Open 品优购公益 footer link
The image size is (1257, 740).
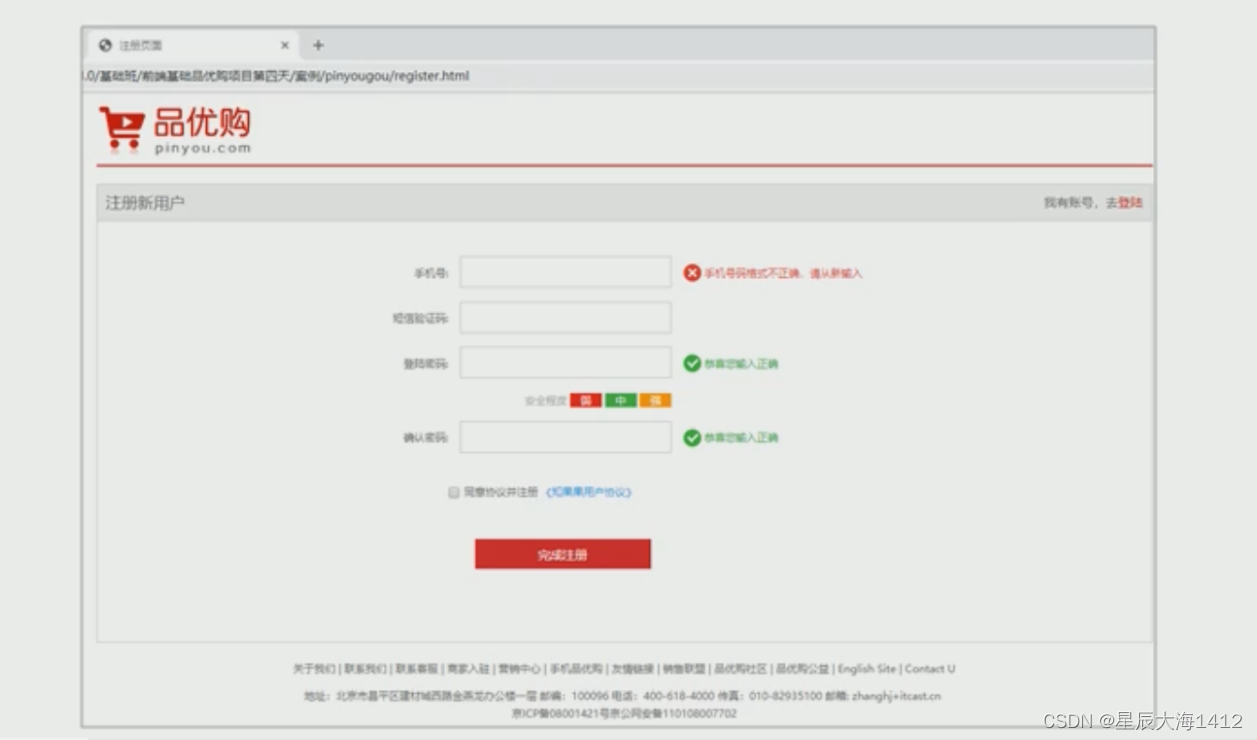point(803,669)
